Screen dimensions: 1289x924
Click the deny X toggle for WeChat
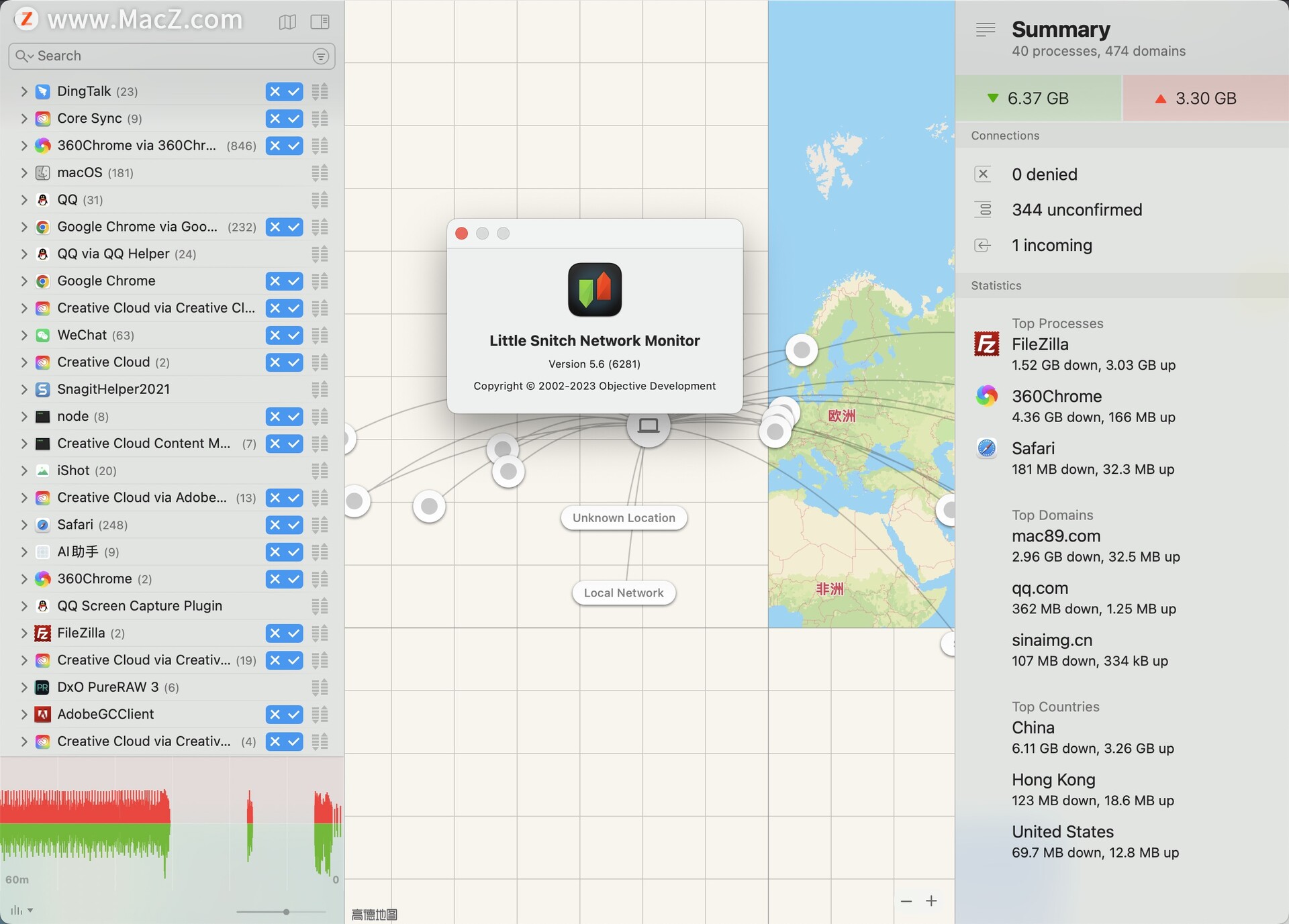click(x=275, y=336)
